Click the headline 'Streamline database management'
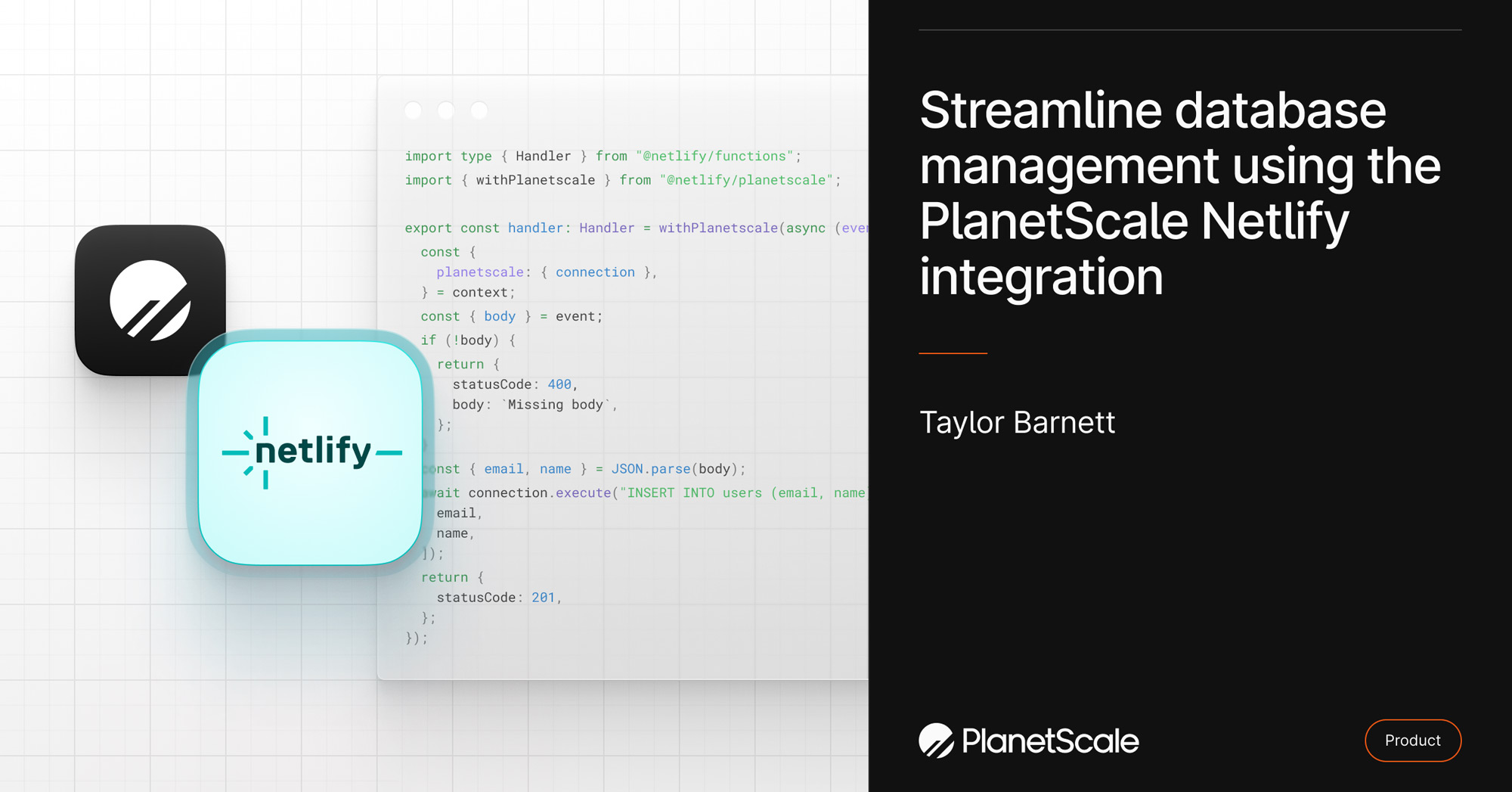This screenshot has height=792, width=1512. click(x=1180, y=193)
